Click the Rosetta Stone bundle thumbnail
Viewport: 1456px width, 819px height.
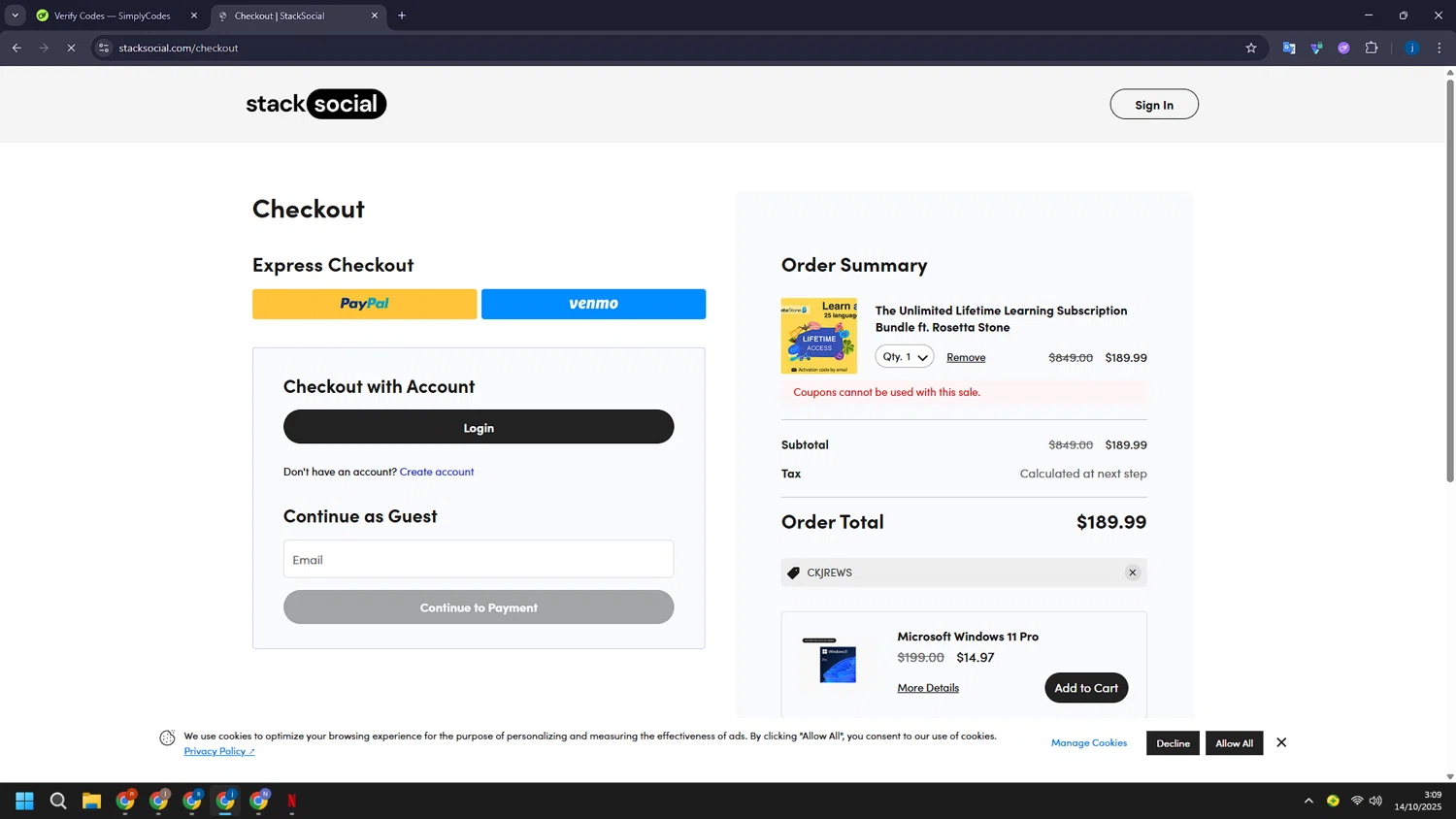click(x=818, y=336)
